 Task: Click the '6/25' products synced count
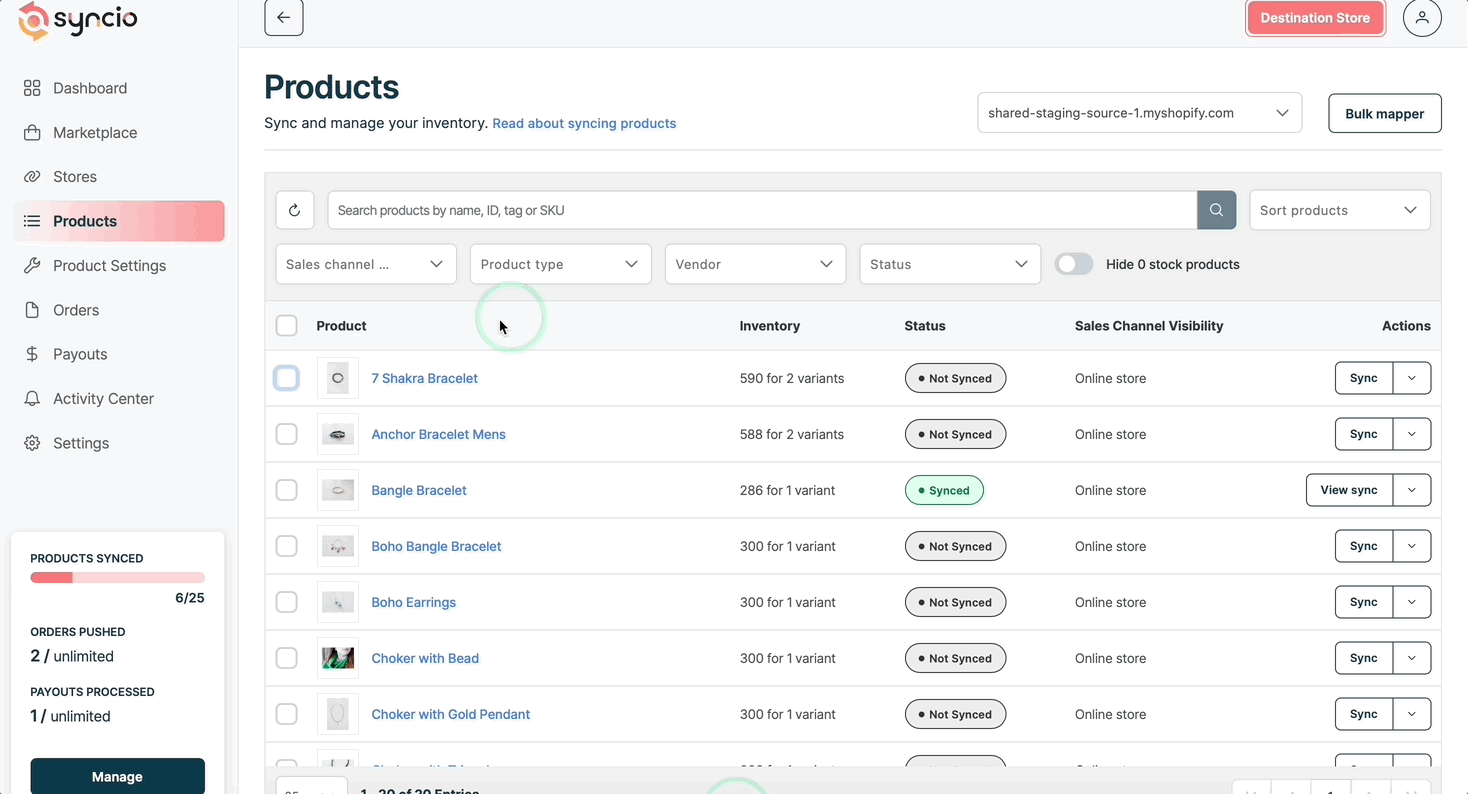190,598
